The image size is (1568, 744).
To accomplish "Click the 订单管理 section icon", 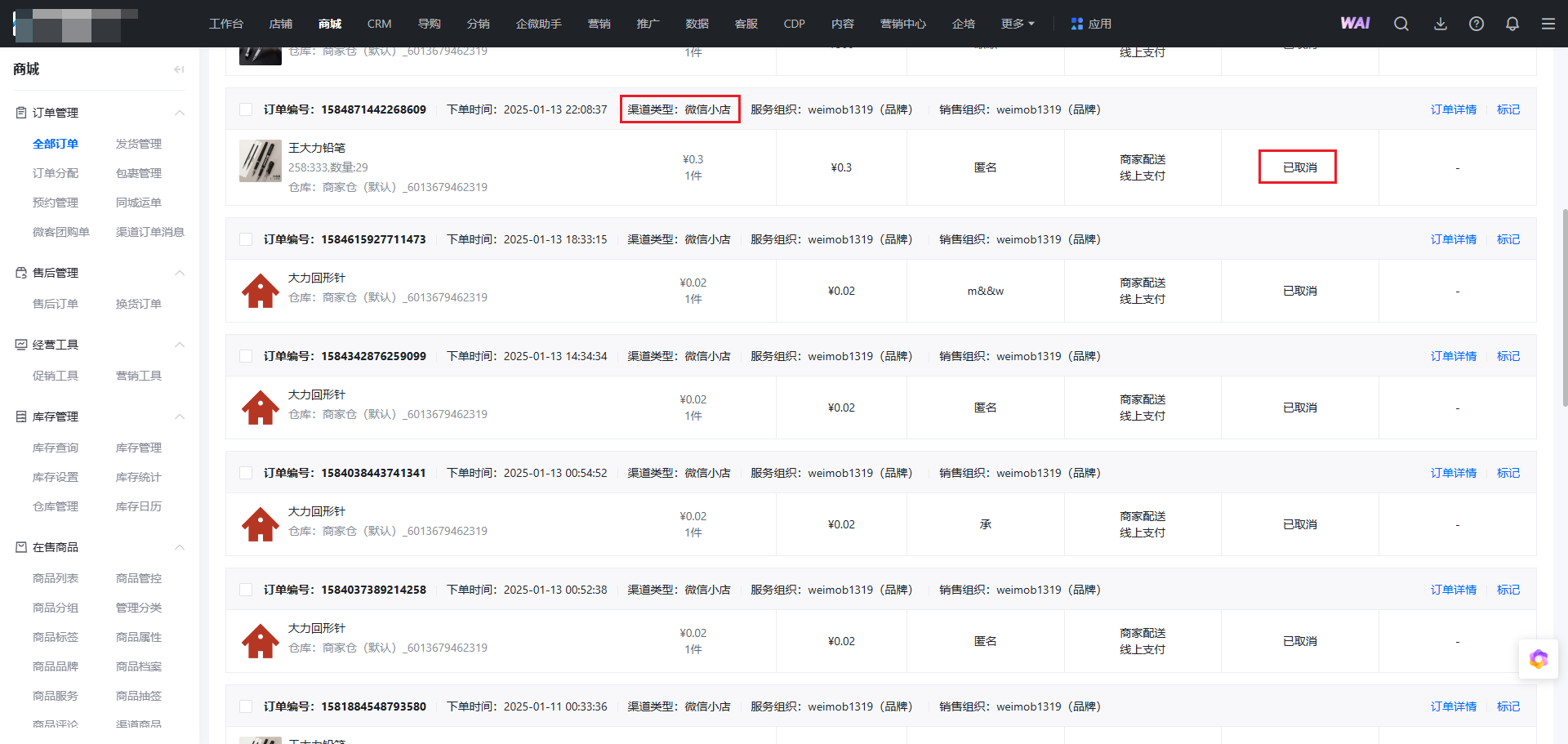I will (21, 113).
